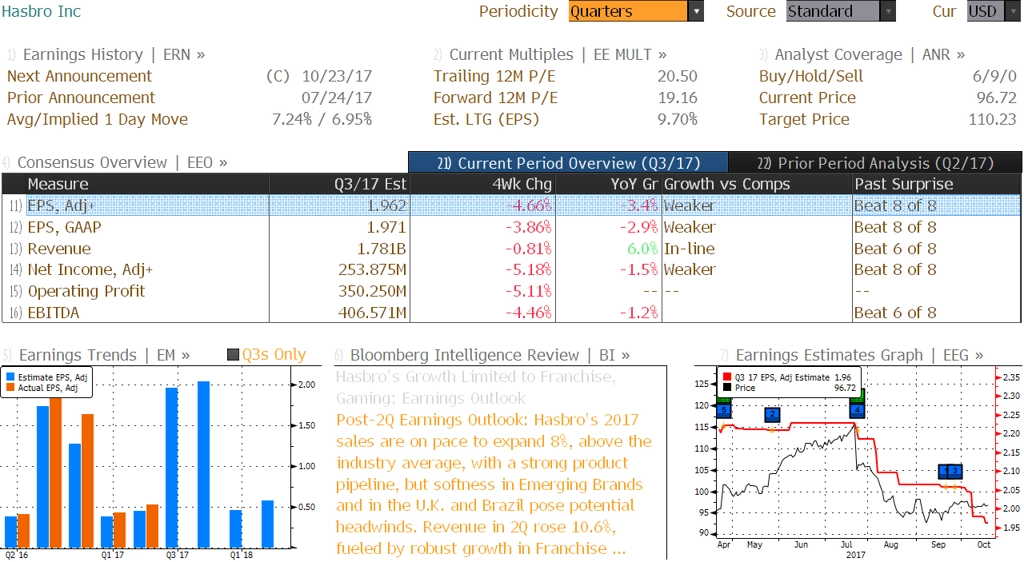The height and width of the screenshot is (562, 1024).
Task: Click the orange Actual EPS, Adj legend swatch
Action: (10, 388)
